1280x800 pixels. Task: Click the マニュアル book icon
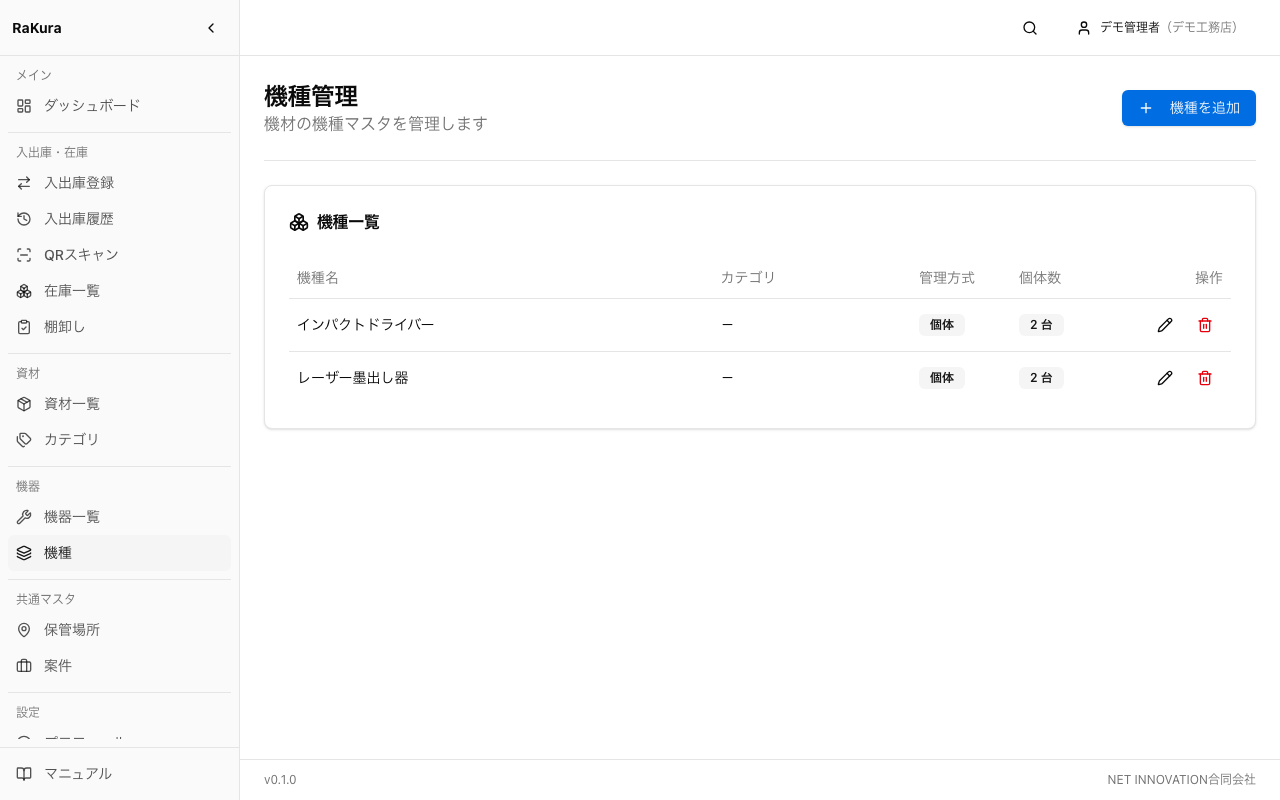pos(24,774)
